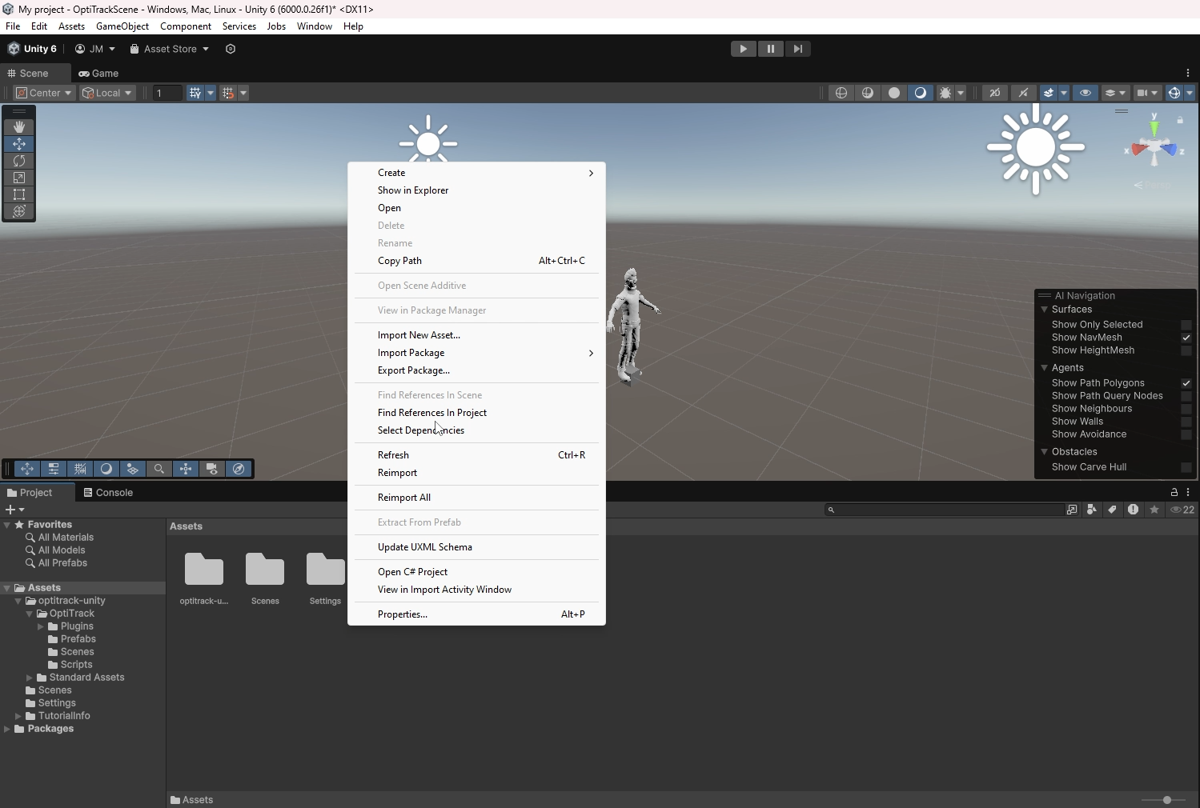
Task: Activate the search icon in scene overlay
Action: coord(160,468)
